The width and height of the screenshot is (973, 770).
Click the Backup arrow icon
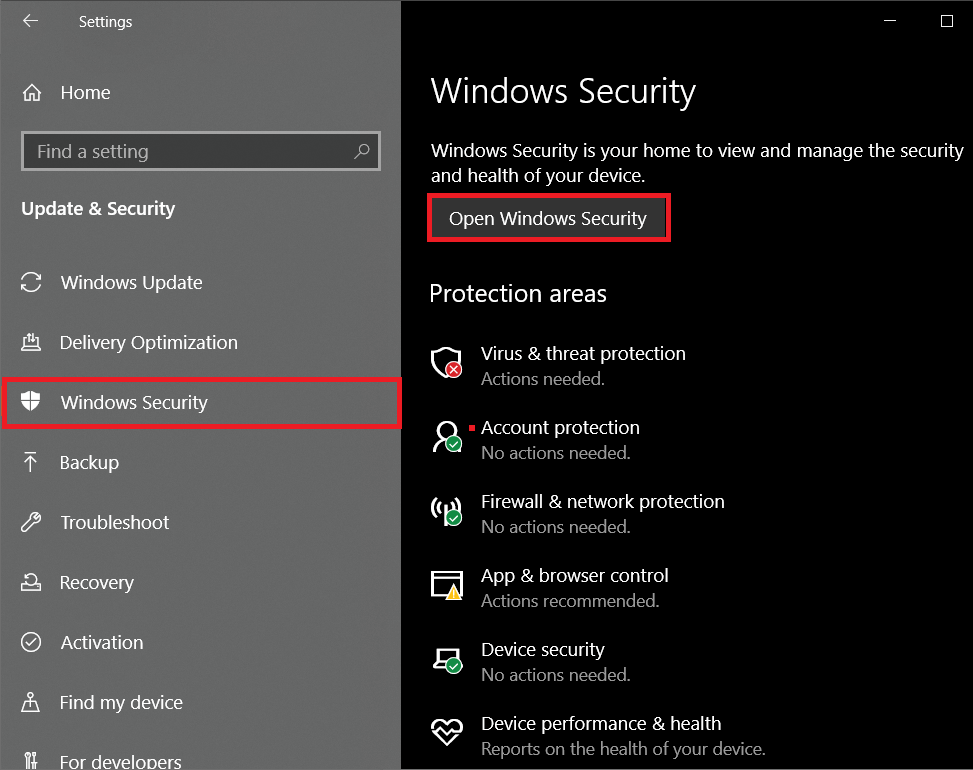click(x=31, y=462)
